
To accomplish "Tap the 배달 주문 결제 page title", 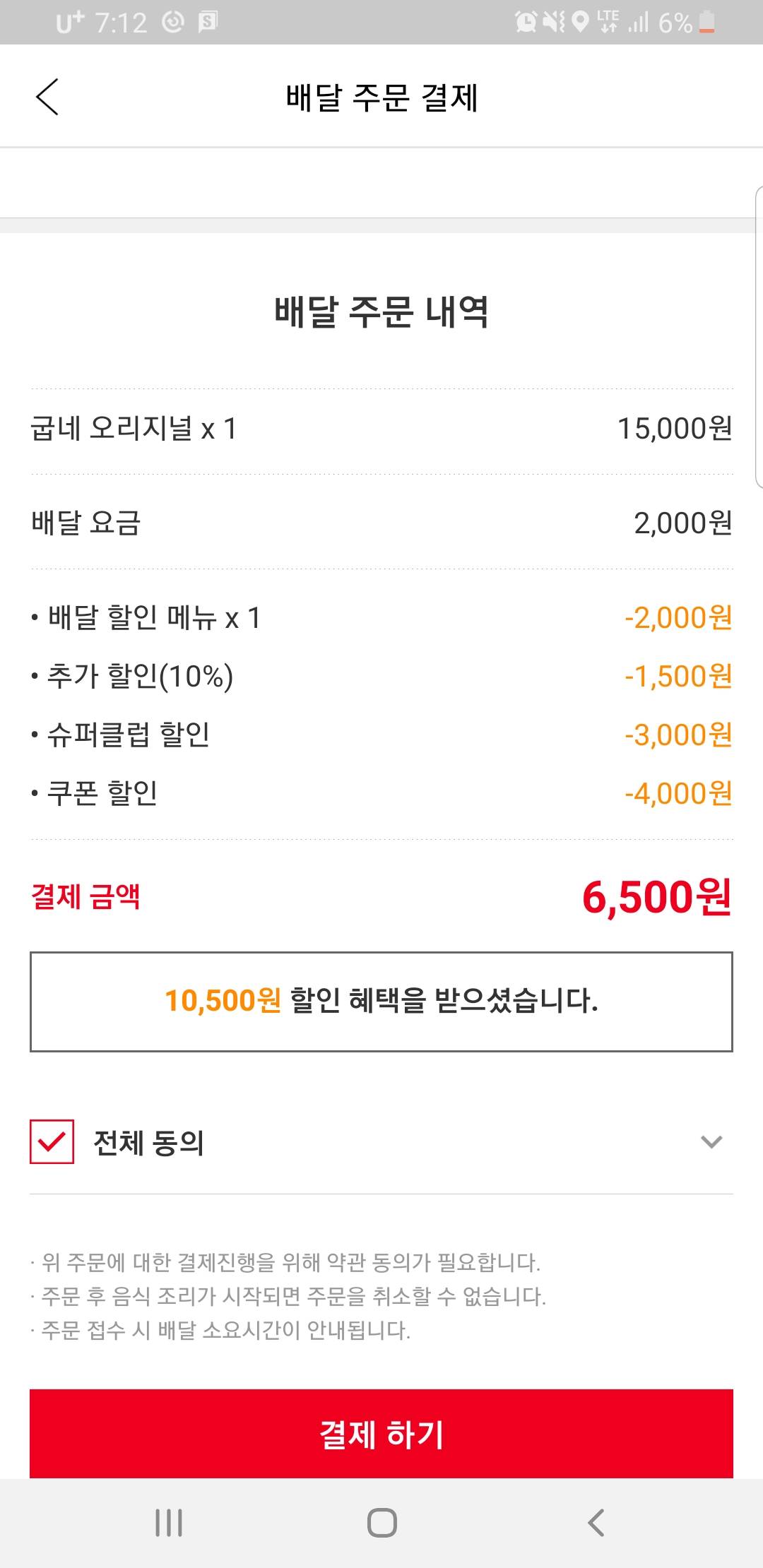I will [x=381, y=97].
